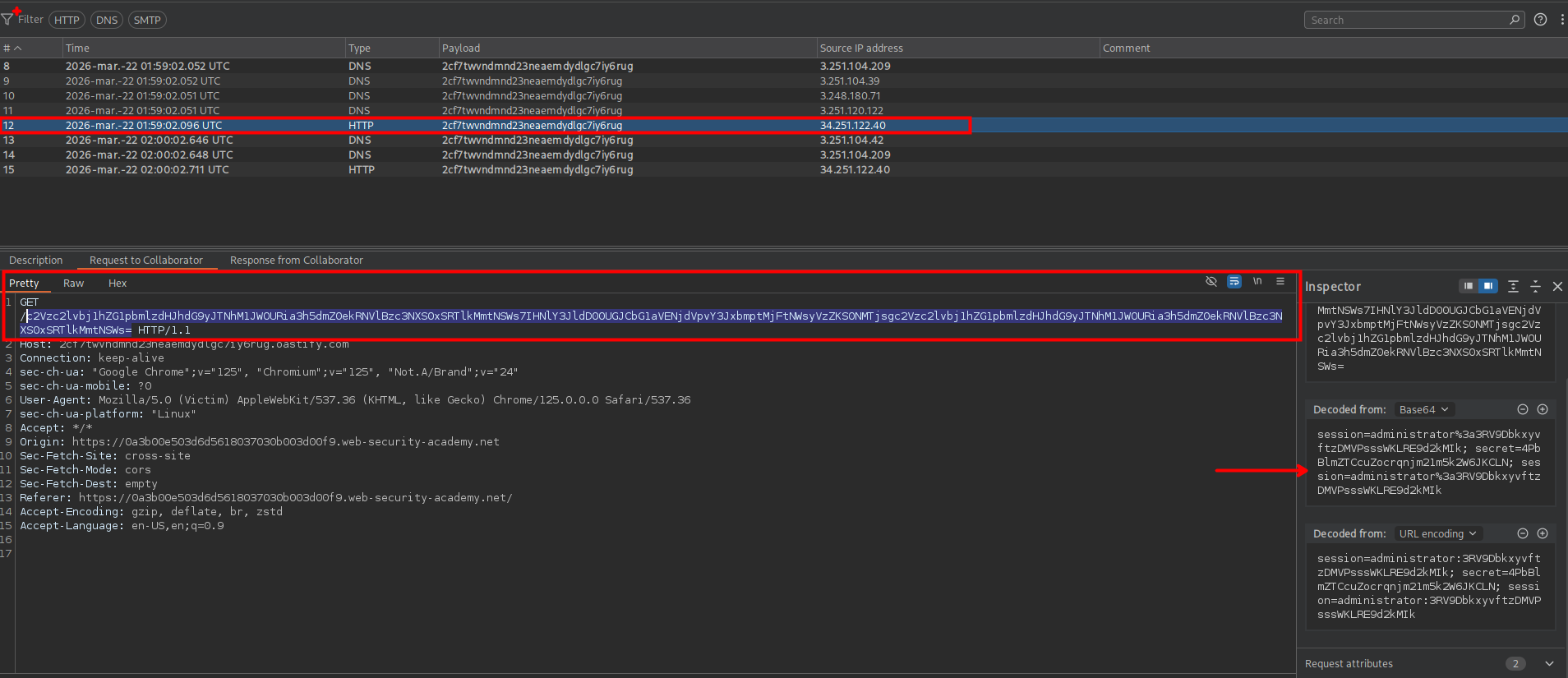Switch to the Hex view tab
This screenshot has height=678, width=1568.
118,283
